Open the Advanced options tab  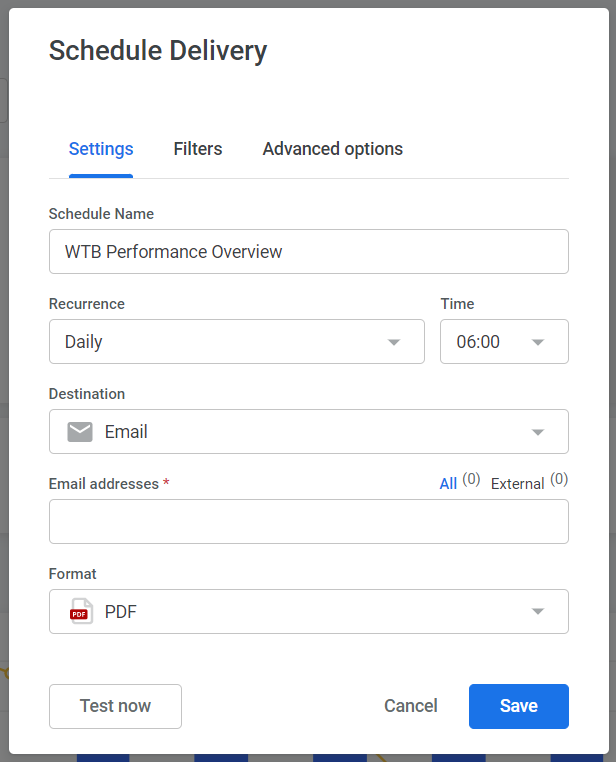[333, 149]
